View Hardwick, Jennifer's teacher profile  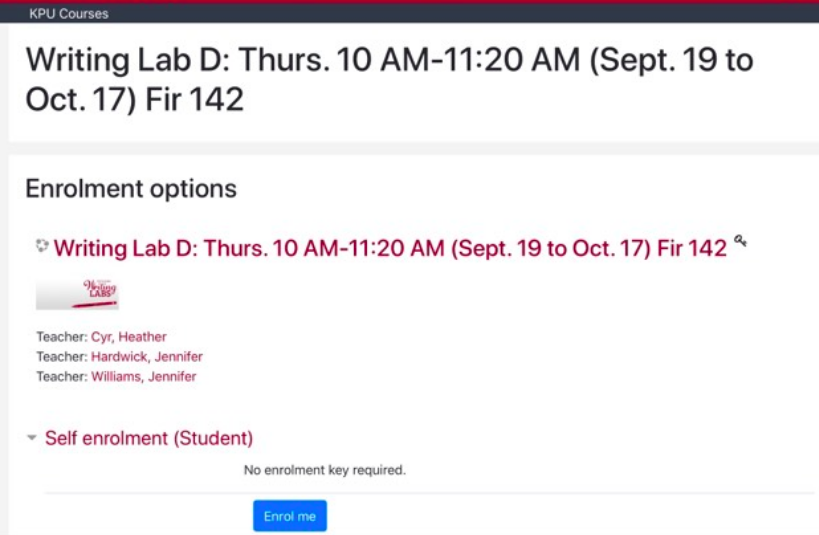click(x=147, y=357)
